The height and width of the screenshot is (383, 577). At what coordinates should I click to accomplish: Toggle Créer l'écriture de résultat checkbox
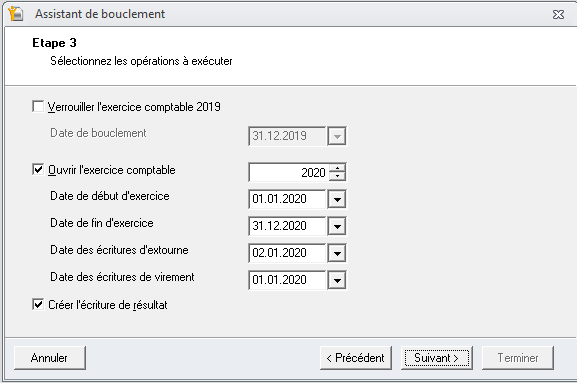[x=38, y=304]
